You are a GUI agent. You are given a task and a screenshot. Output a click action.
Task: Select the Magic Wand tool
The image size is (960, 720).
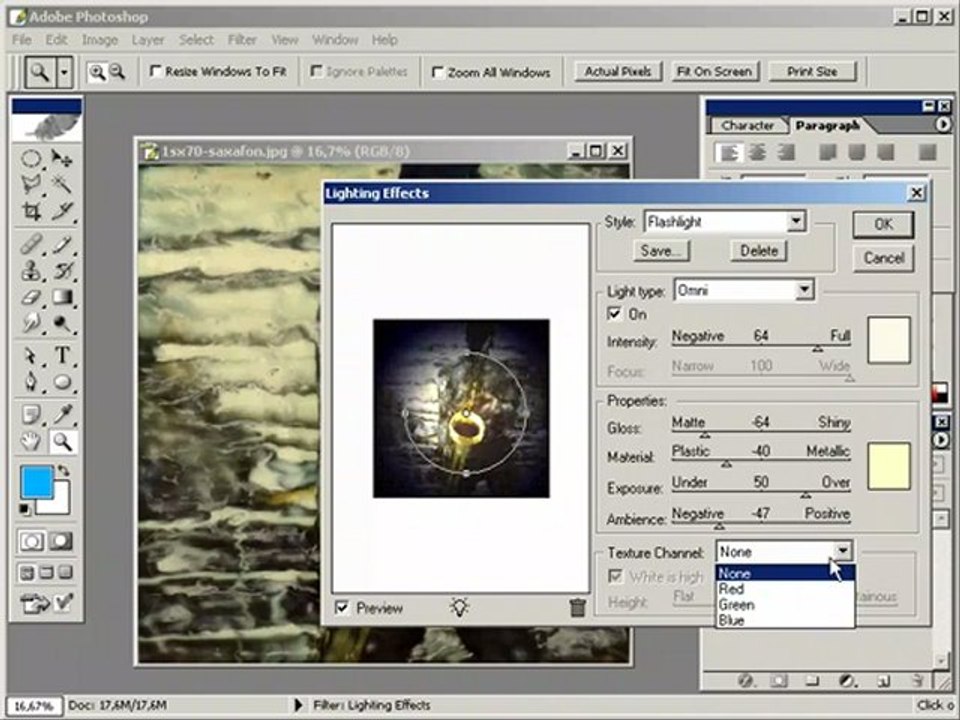pyautogui.click(x=62, y=184)
